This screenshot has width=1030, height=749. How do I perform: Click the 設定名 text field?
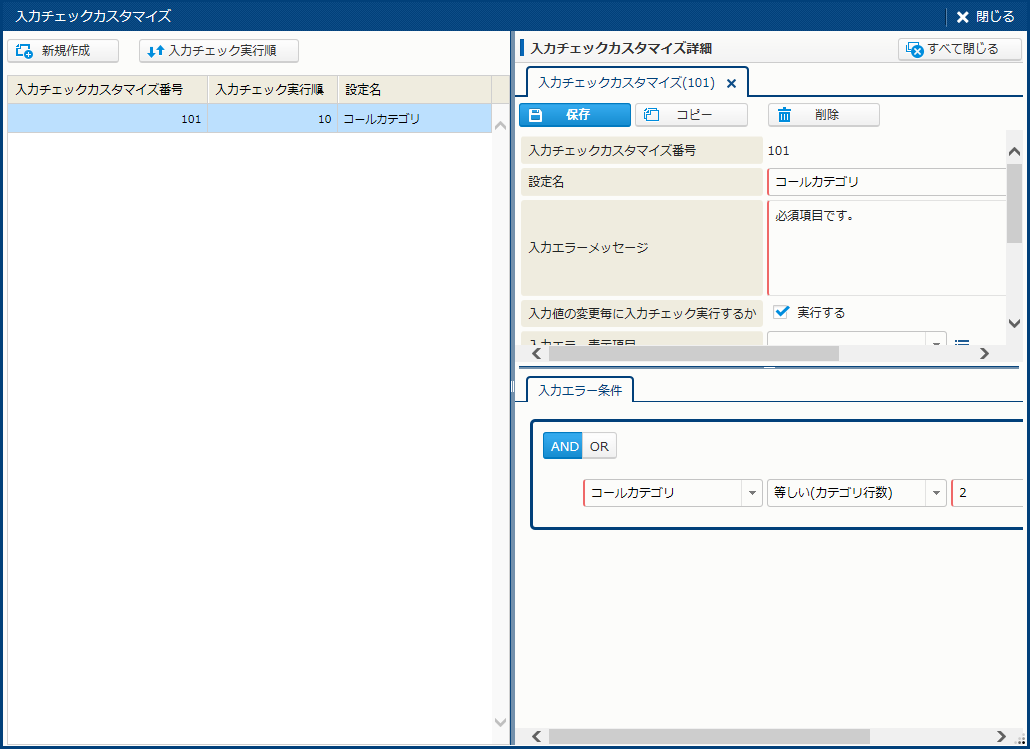tap(886, 182)
